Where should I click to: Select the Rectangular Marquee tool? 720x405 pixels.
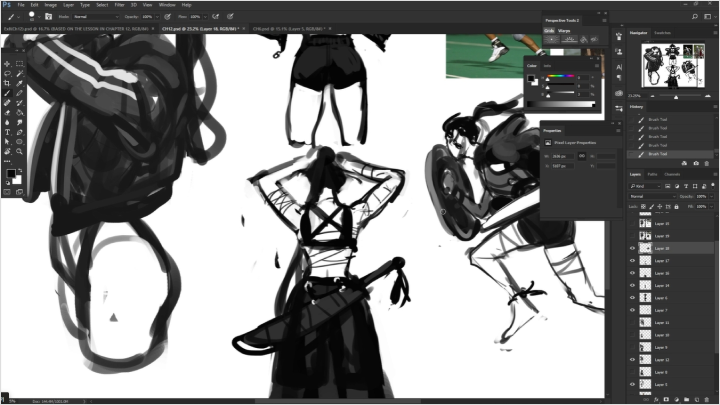19,64
